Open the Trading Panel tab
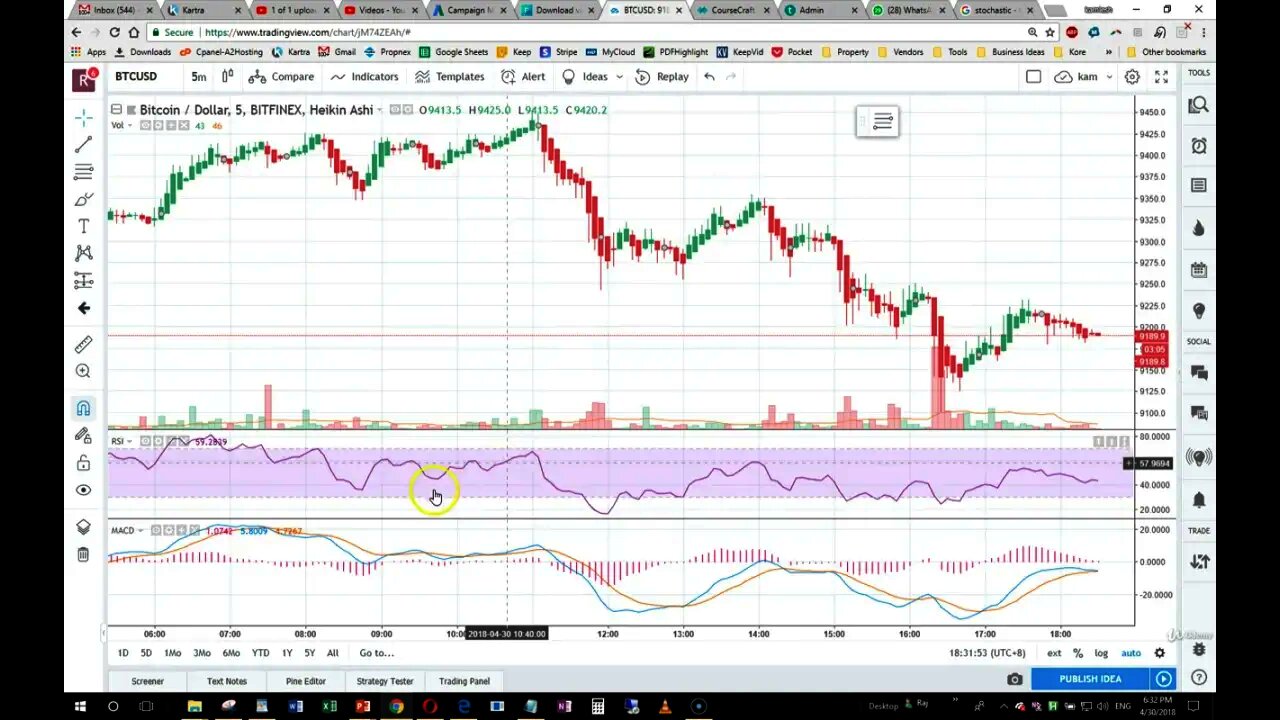The image size is (1280, 720). point(465,681)
